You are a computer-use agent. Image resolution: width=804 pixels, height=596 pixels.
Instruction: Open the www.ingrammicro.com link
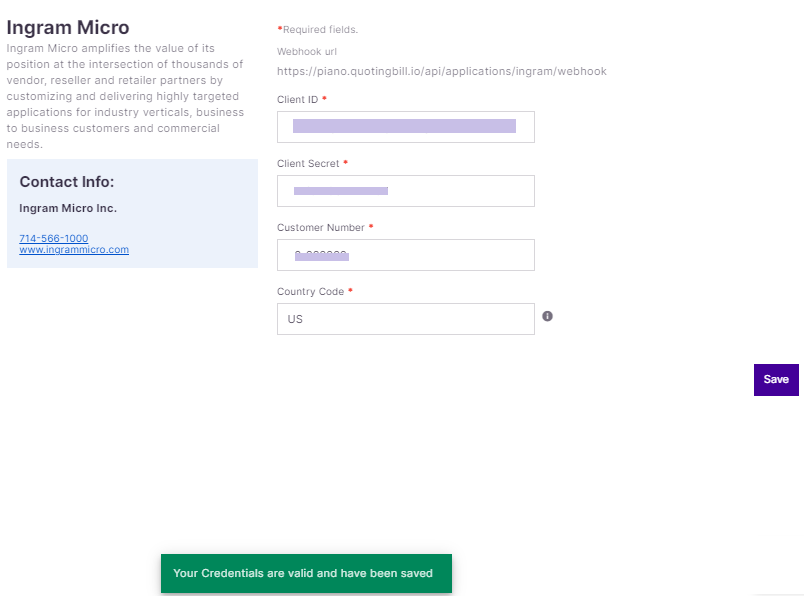74,249
